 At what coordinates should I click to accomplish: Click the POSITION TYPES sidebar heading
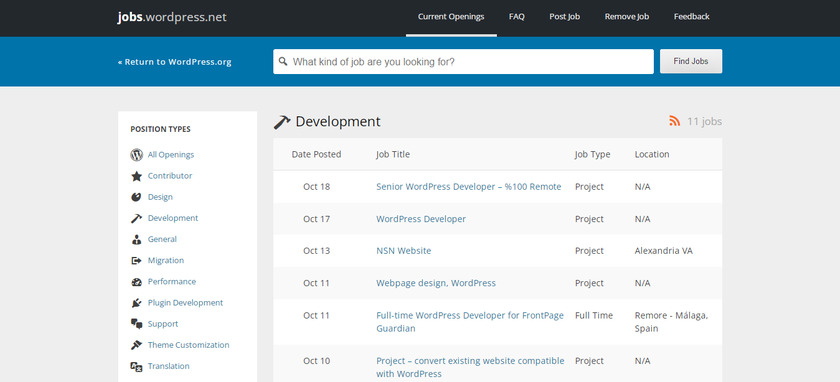coord(160,129)
